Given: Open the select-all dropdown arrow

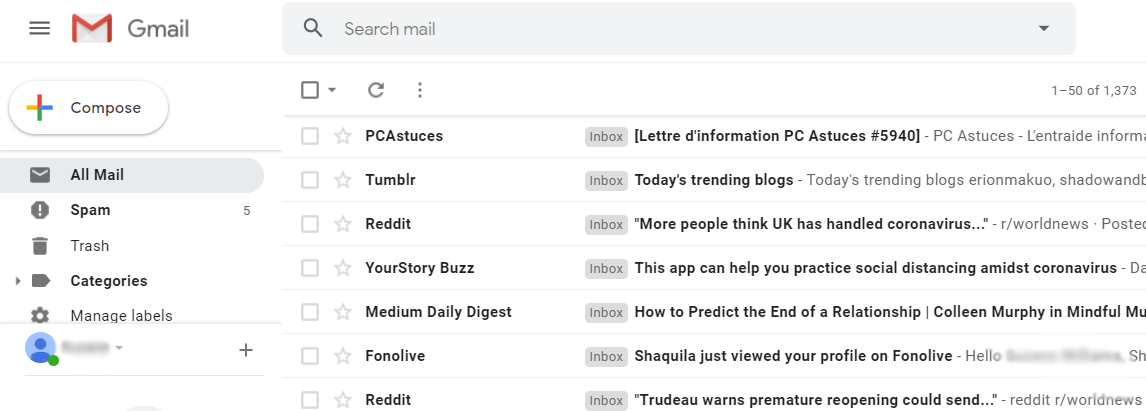Looking at the screenshot, I should (332, 90).
